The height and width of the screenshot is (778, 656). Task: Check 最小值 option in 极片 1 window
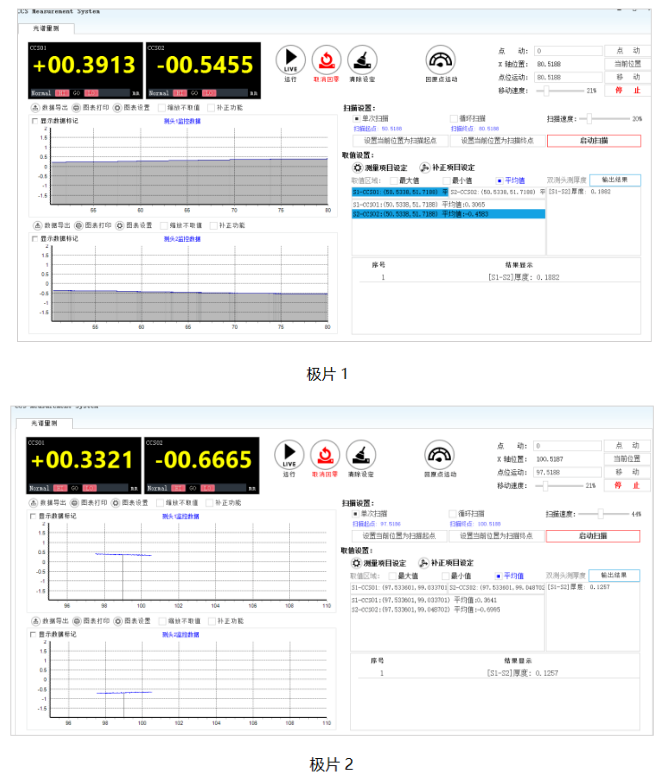tap(447, 181)
